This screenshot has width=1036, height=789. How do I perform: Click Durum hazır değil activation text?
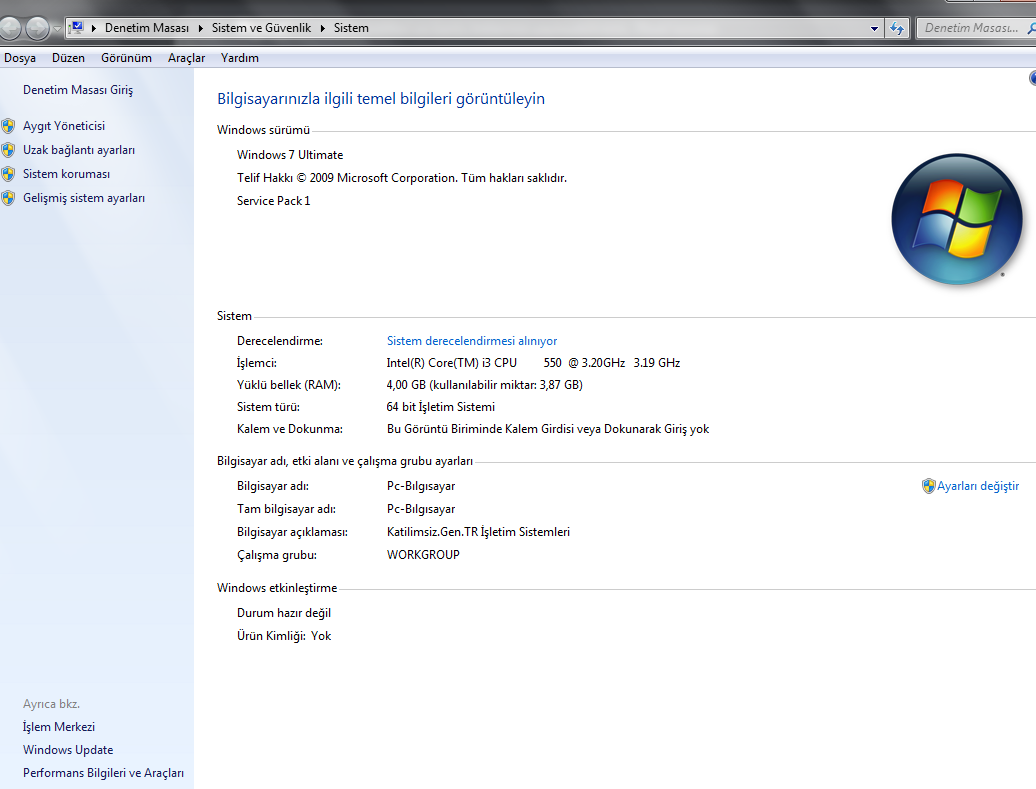(284, 613)
